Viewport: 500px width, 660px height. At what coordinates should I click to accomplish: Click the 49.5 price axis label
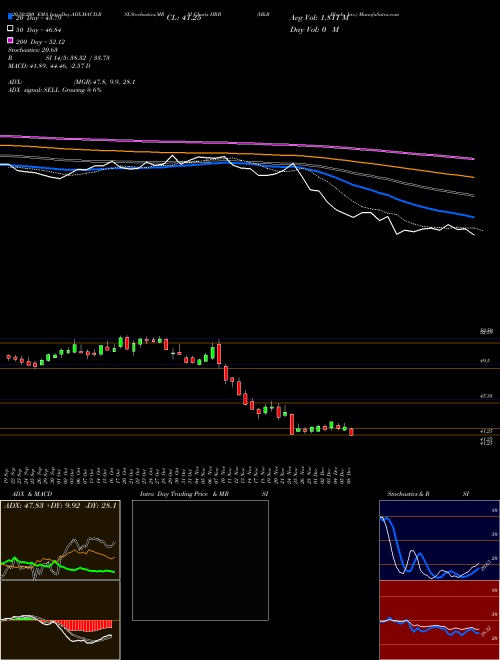(x=484, y=361)
